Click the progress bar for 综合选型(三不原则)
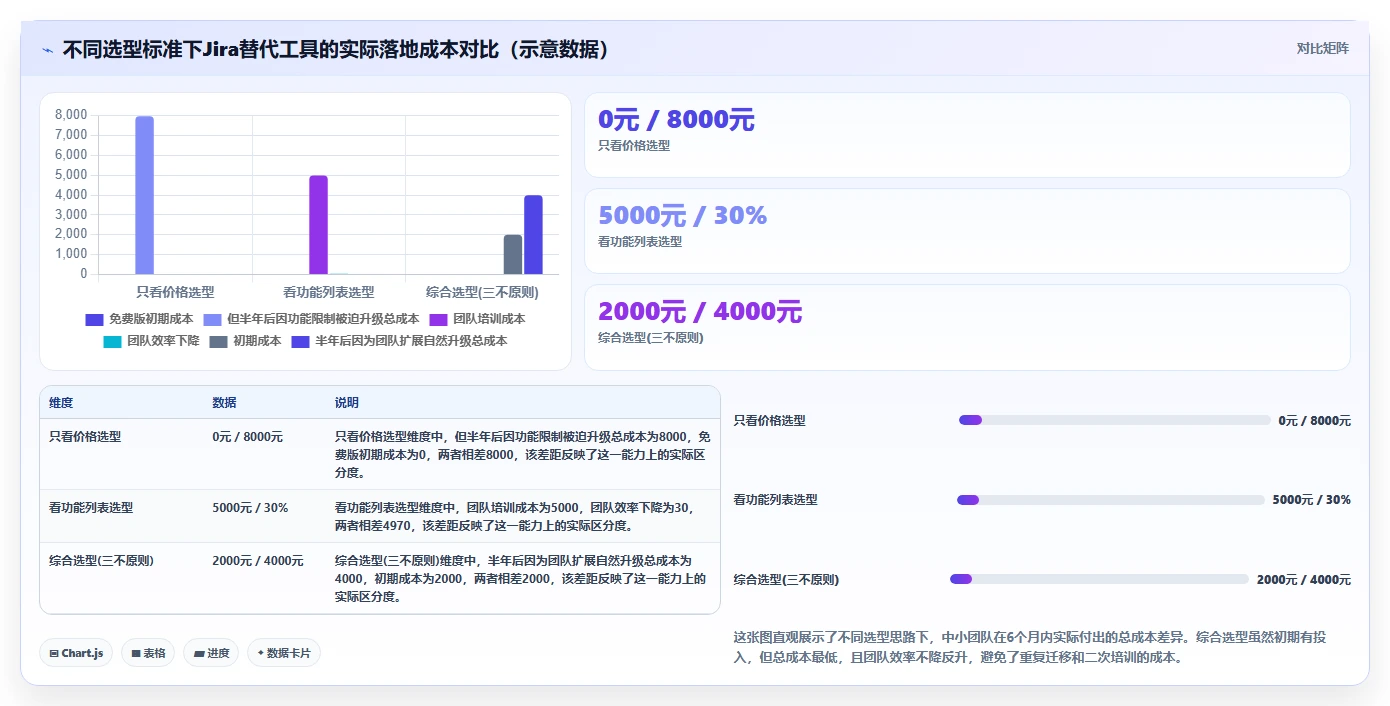Screen dimensions: 1390x706 pos(1099,579)
